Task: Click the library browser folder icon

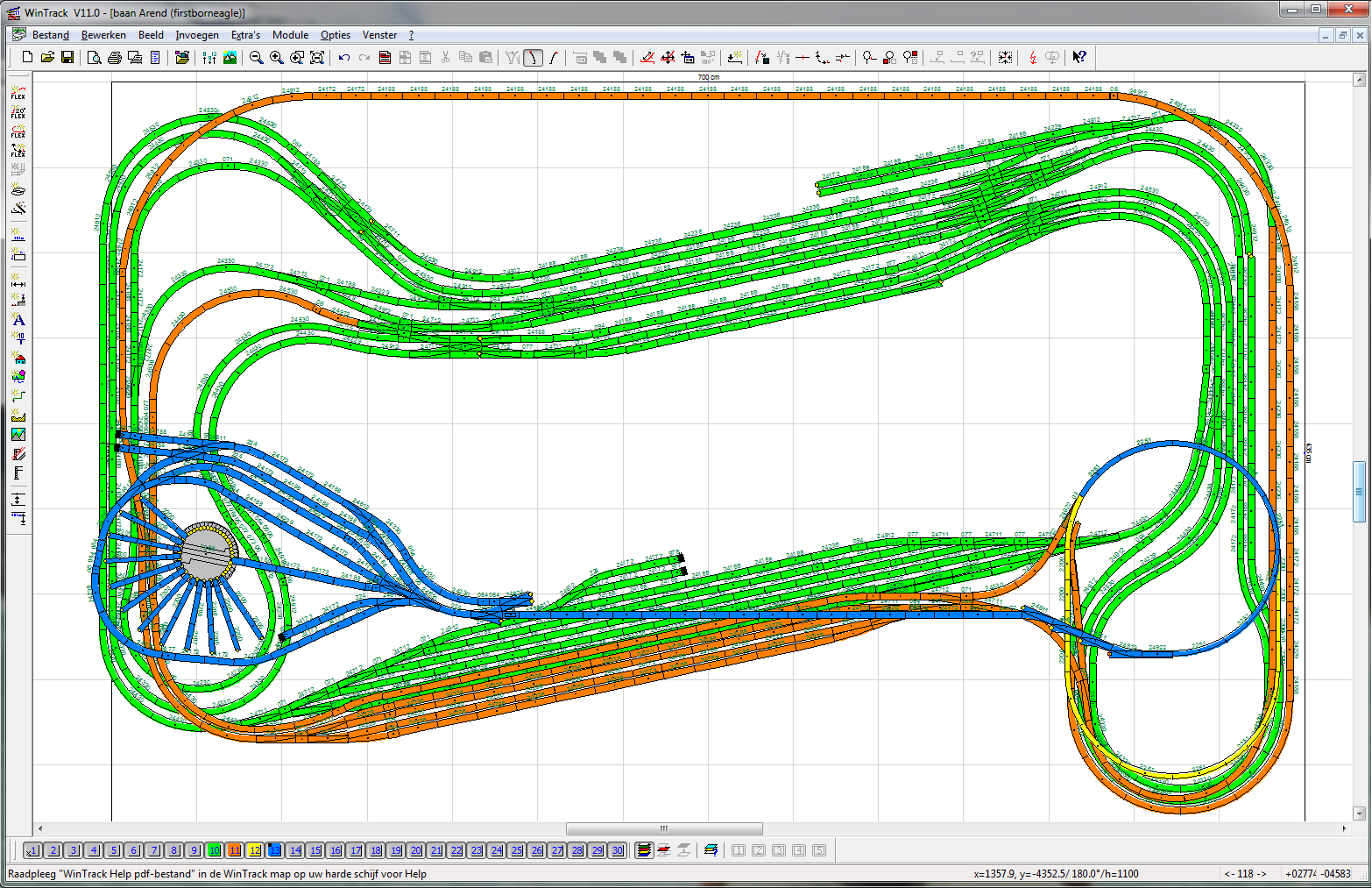Action: (x=182, y=58)
